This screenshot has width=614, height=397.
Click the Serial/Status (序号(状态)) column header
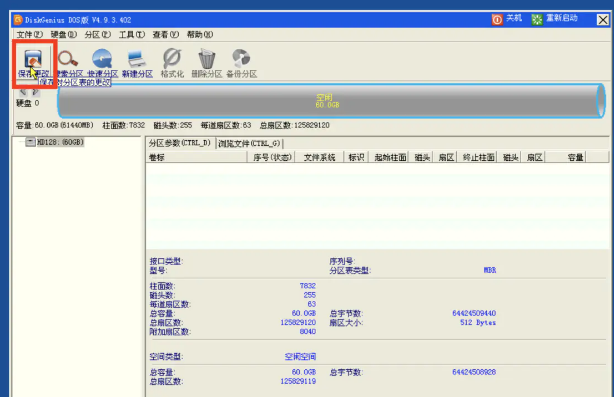tap(272, 157)
